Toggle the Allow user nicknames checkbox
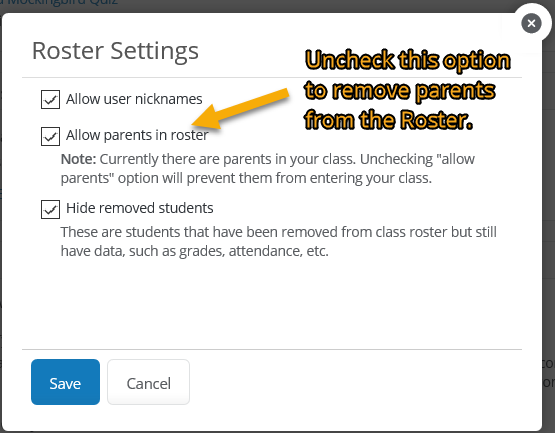The height and width of the screenshot is (433, 555). (x=50, y=99)
